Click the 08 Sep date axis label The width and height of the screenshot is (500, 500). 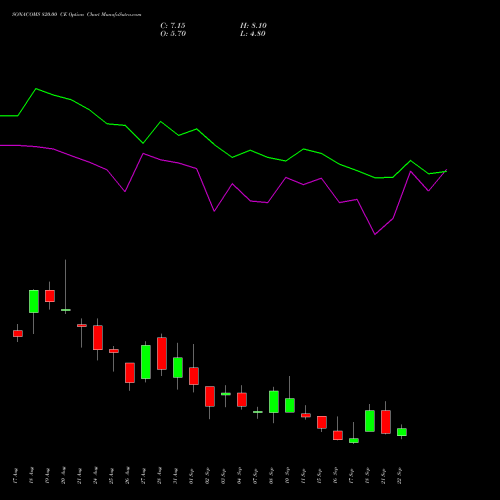(271, 476)
